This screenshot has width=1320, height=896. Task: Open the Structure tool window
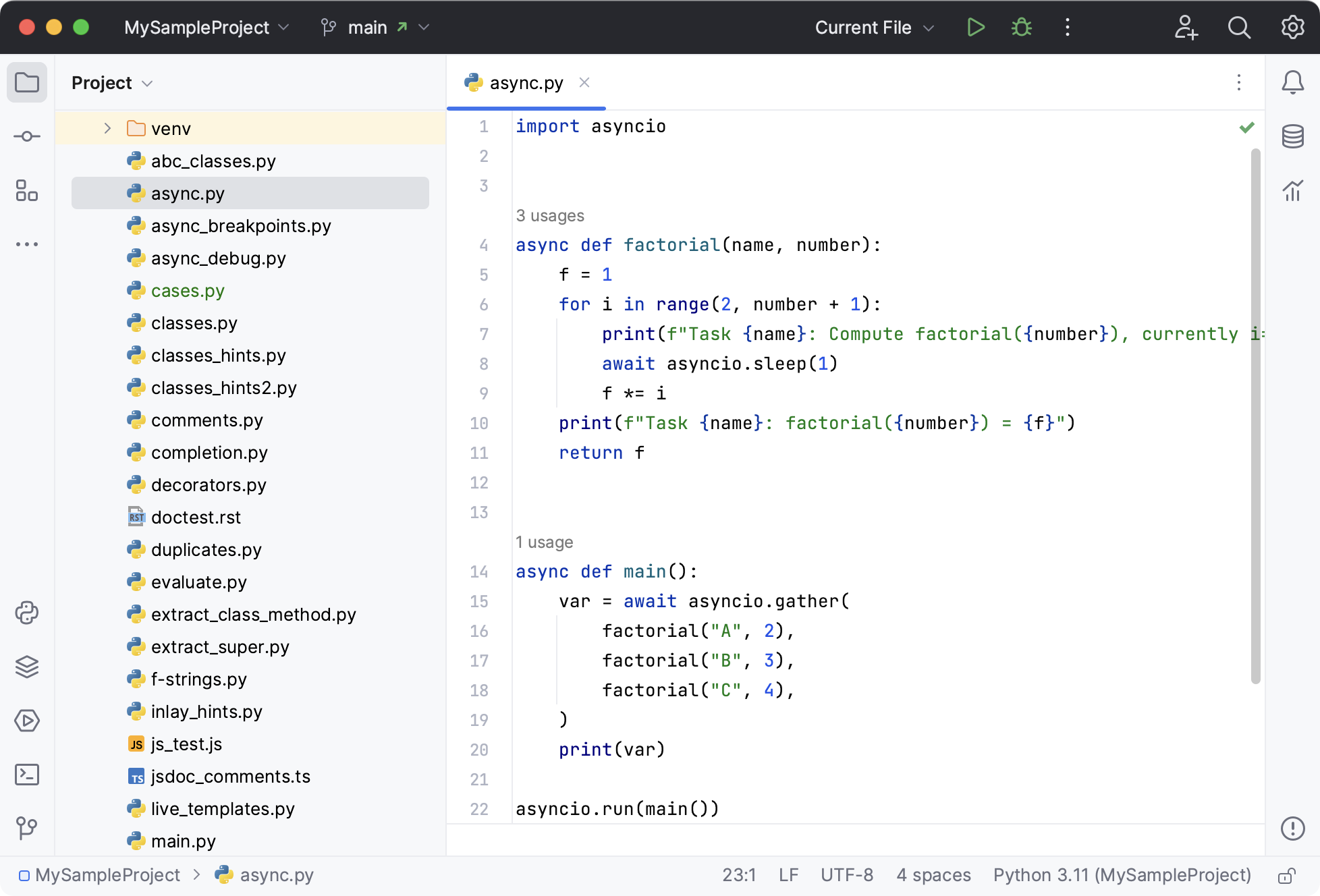tap(27, 192)
